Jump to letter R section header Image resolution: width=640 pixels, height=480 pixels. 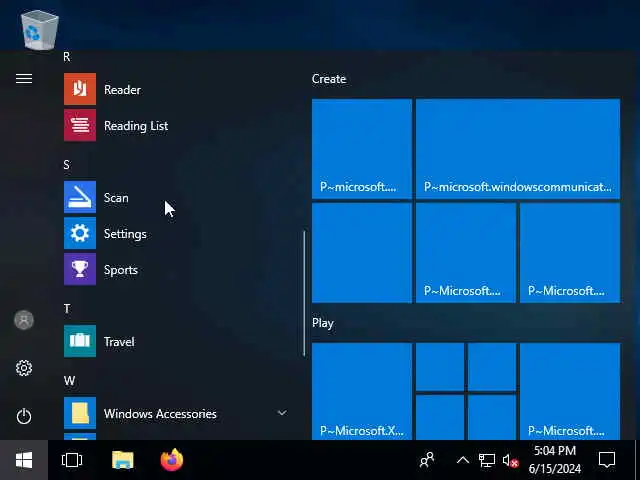67,57
